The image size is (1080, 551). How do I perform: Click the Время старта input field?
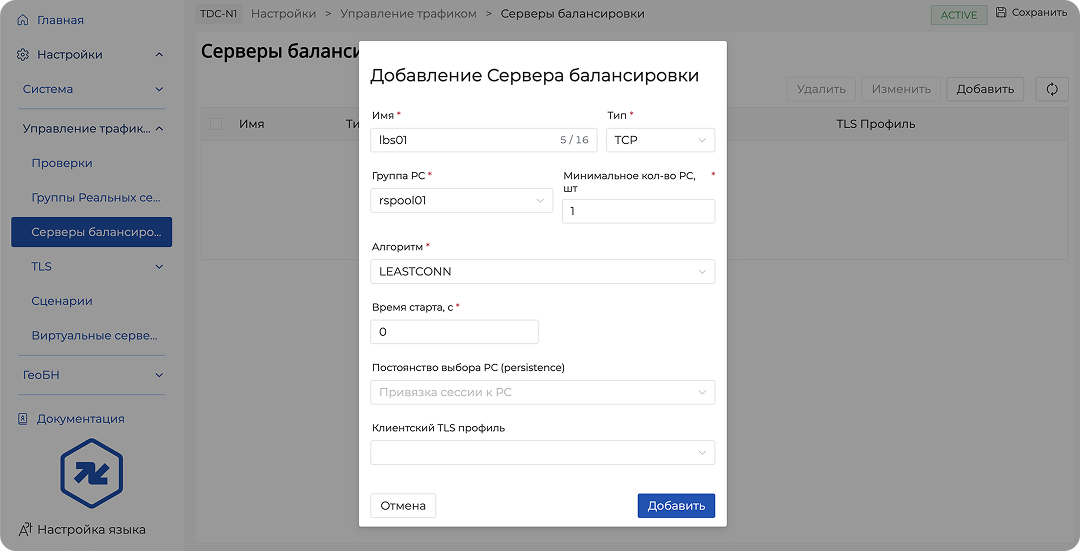(x=454, y=332)
